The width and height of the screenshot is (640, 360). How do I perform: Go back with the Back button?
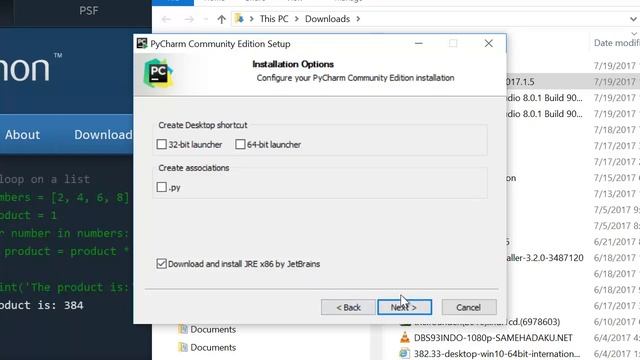point(348,307)
